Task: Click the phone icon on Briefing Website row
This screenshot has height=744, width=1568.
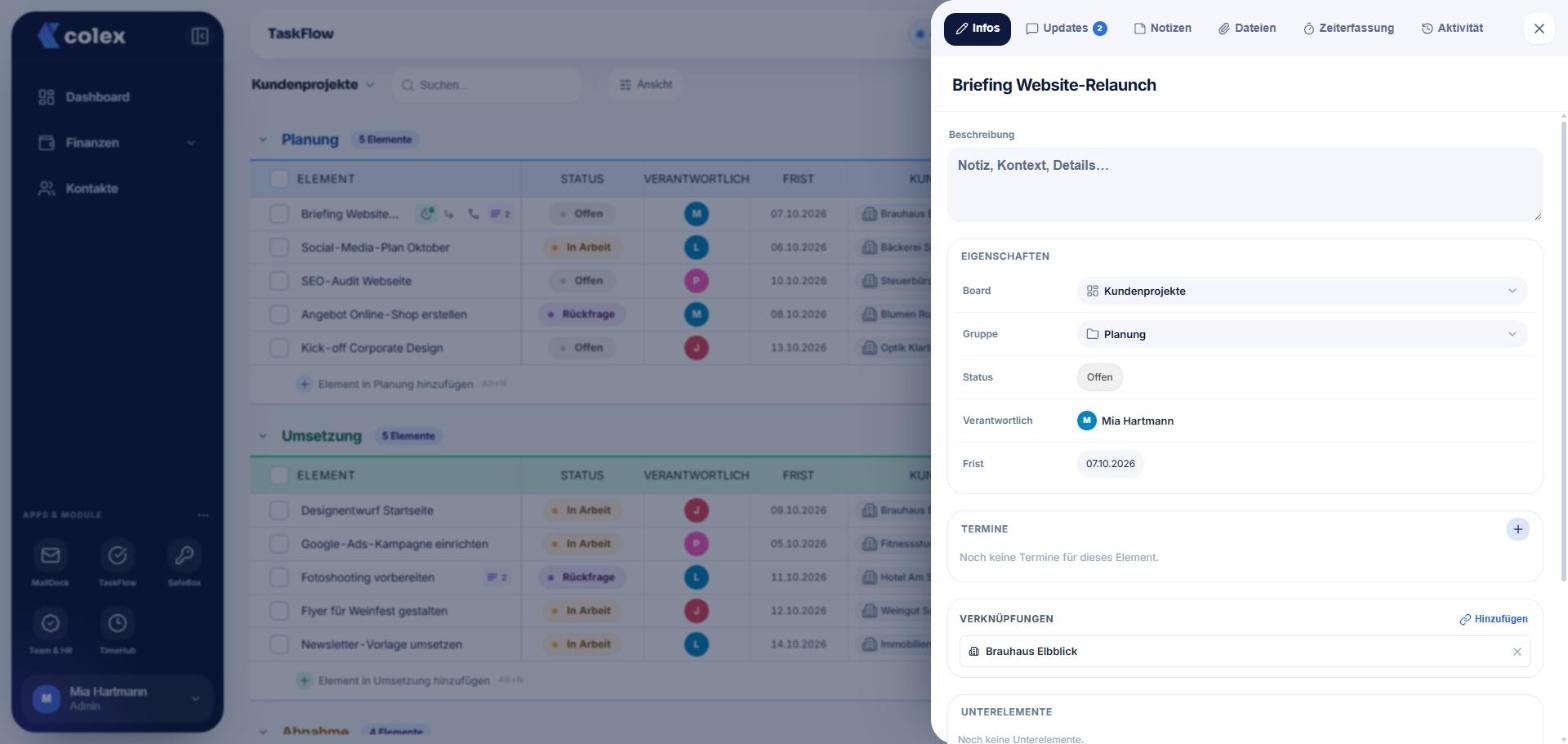Action: click(473, 214)
